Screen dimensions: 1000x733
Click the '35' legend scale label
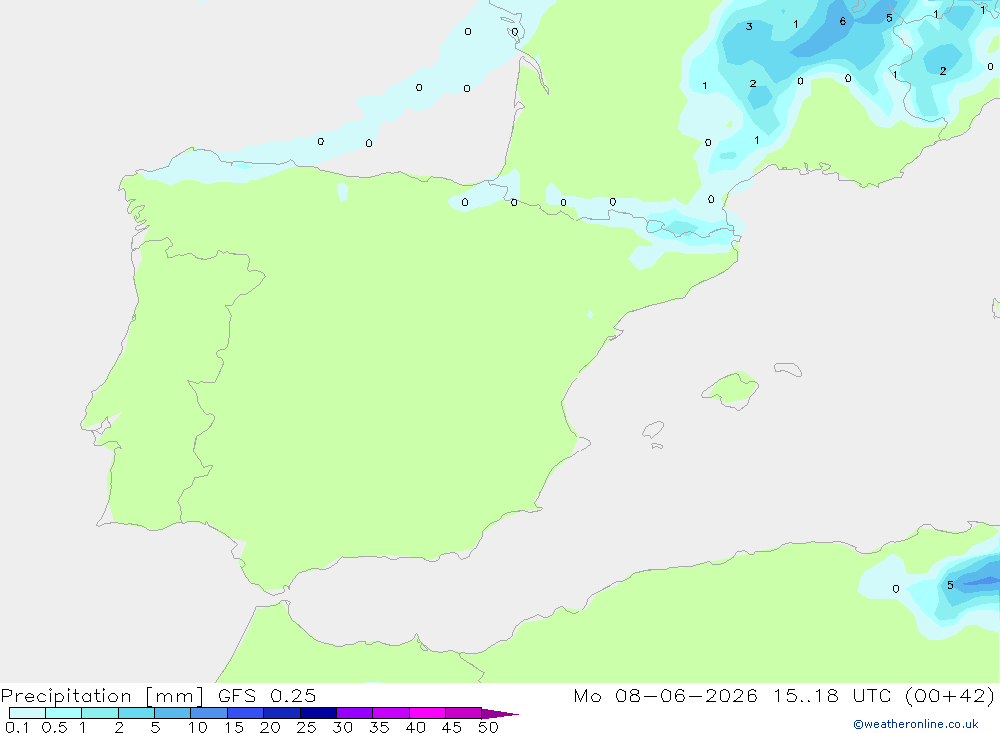(379, 727)
